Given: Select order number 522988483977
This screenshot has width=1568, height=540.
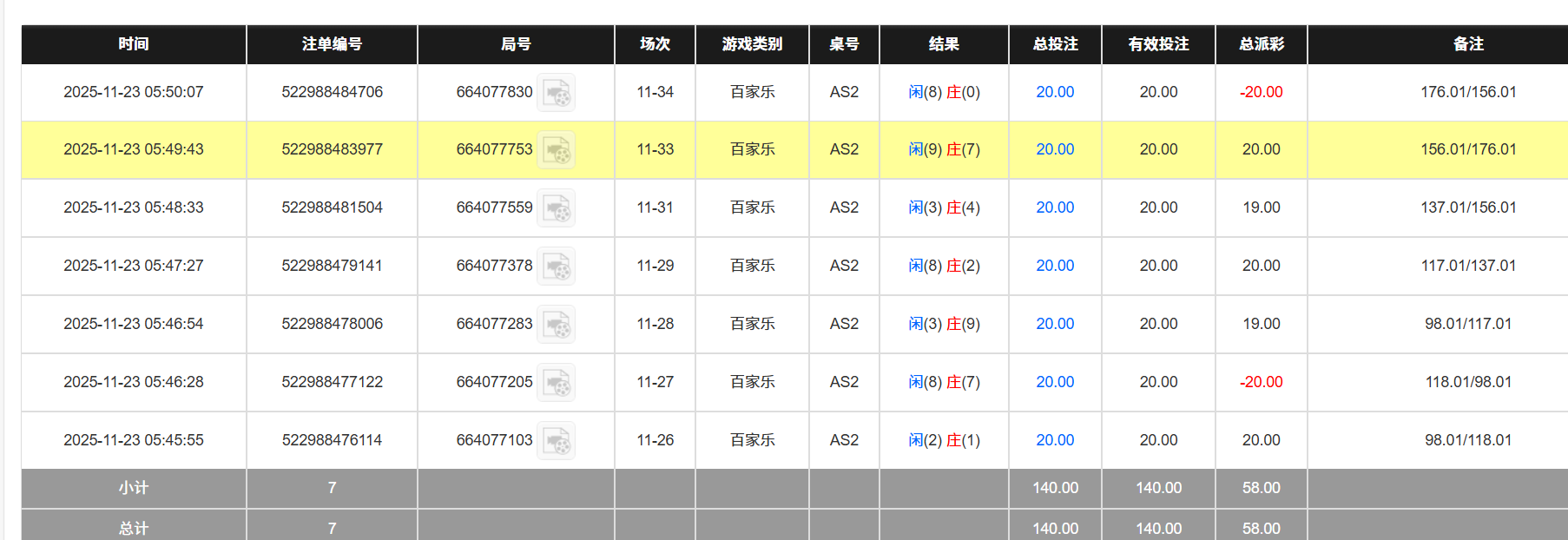Looking at the screenshot, I should (x=332, y=149).
